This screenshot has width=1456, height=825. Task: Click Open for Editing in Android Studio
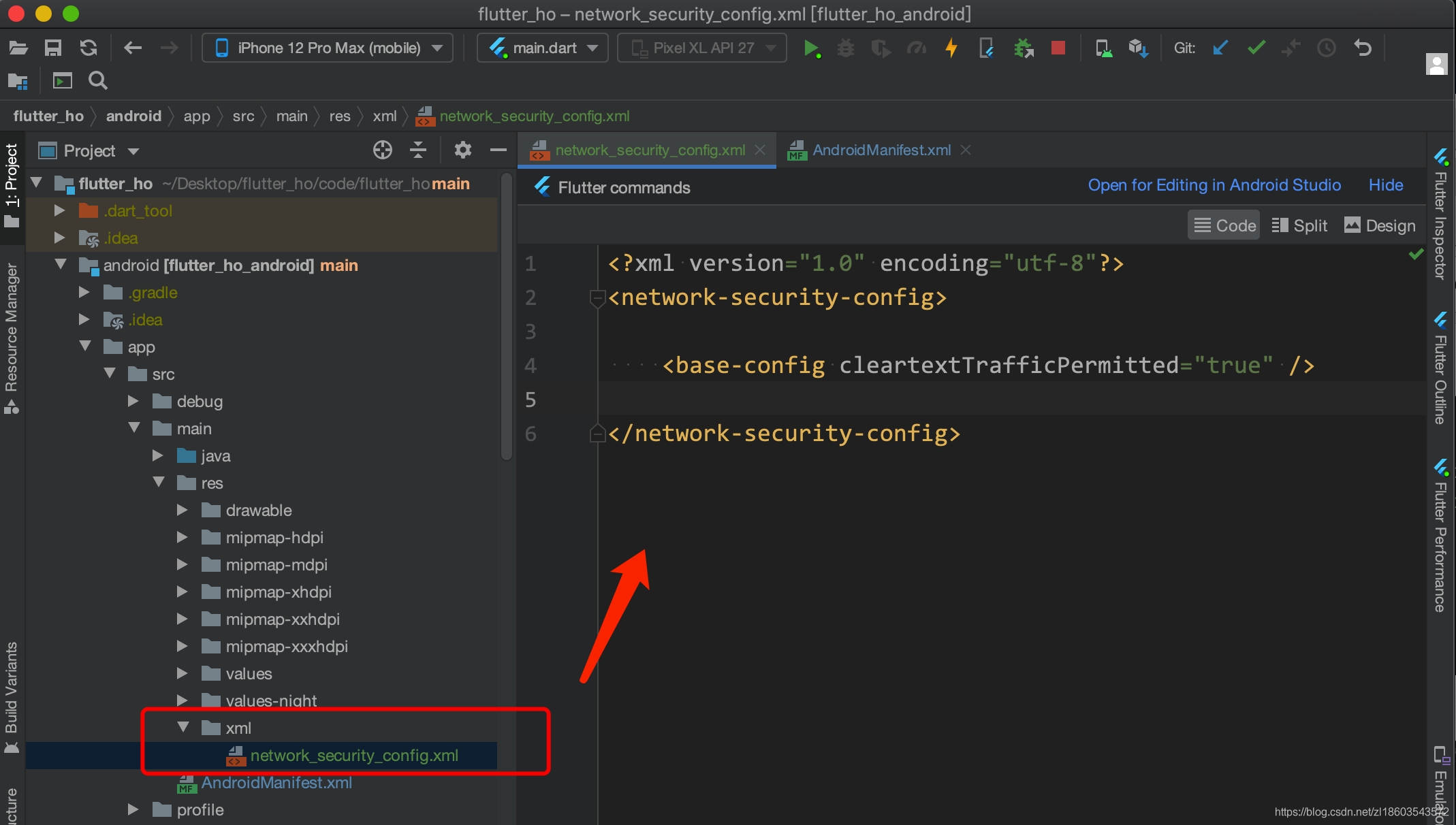[x=1214, y=185]
